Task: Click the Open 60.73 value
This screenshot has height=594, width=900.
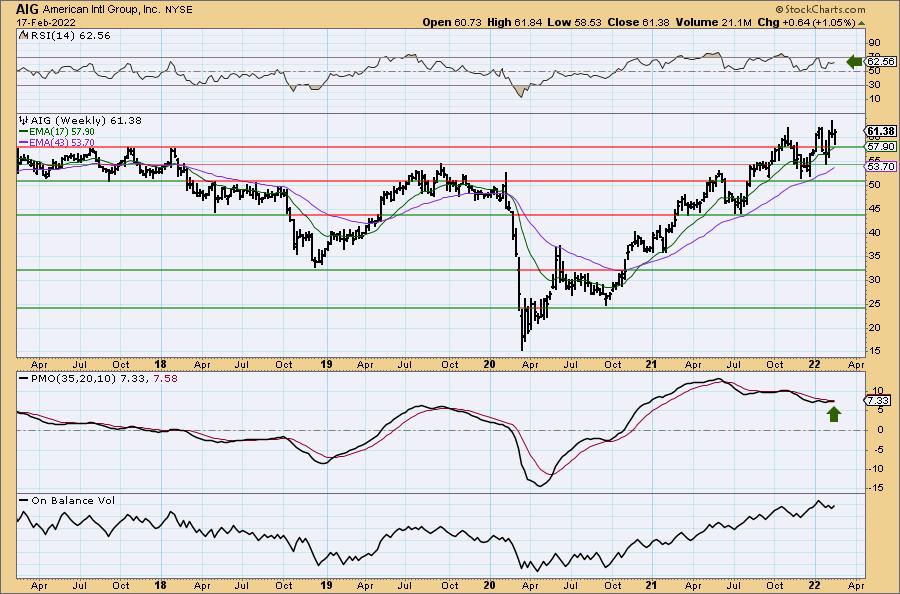Action: [453, 22]
